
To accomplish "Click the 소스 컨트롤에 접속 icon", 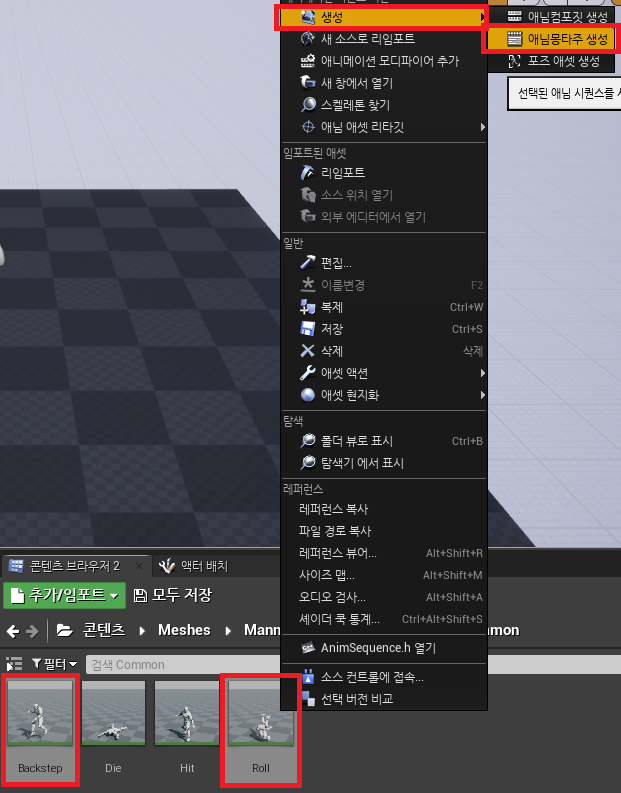I will coord(308,676).
